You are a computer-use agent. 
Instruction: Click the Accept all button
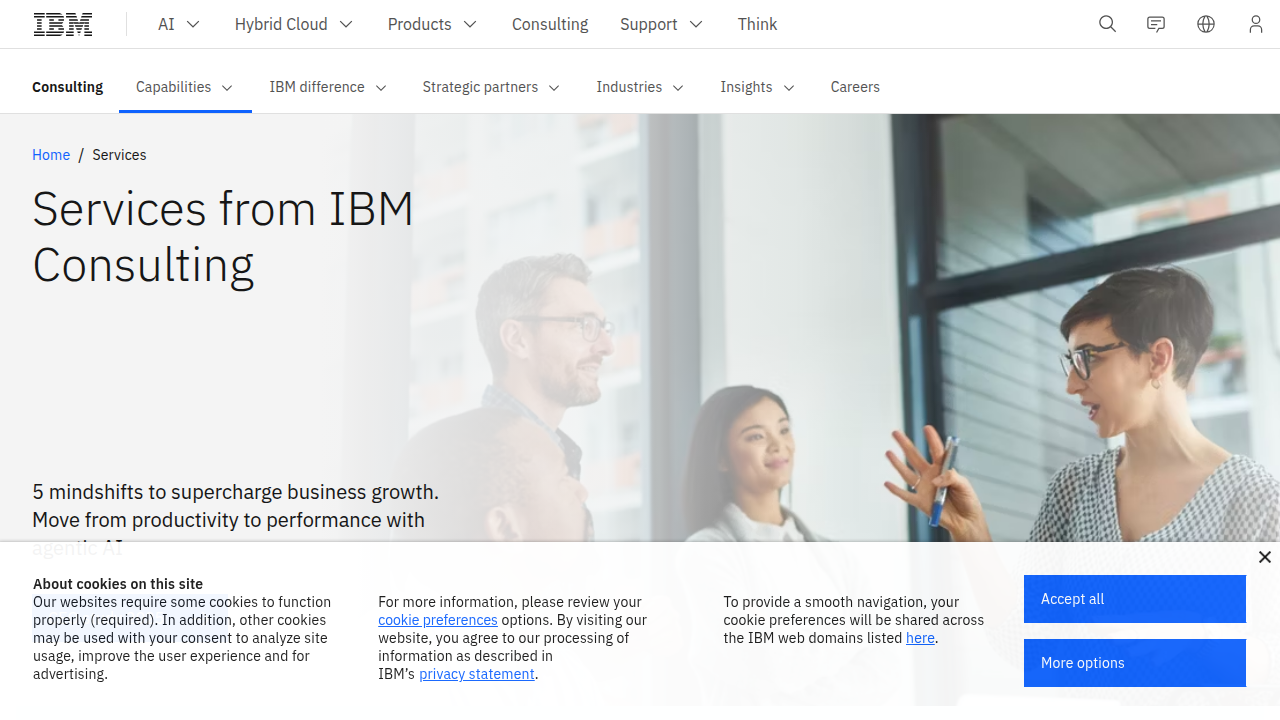[x=1134, y=598]
